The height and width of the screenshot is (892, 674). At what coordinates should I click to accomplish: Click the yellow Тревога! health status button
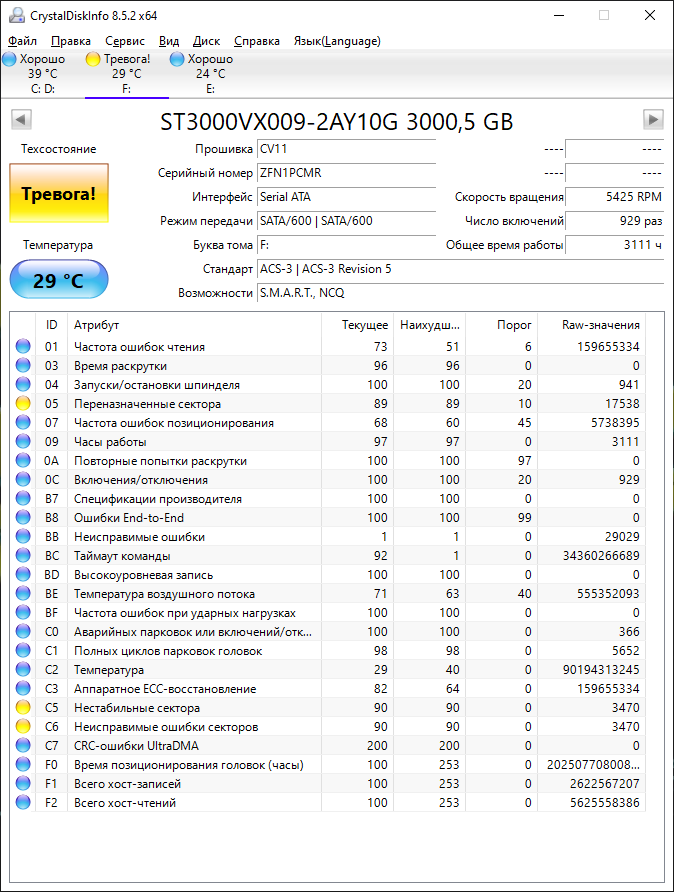click(58, 193)
